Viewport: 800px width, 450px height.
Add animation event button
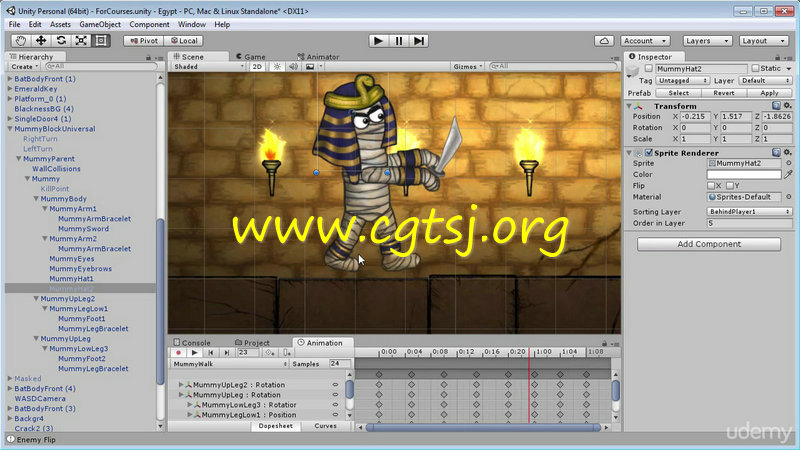tap(287, 353)
